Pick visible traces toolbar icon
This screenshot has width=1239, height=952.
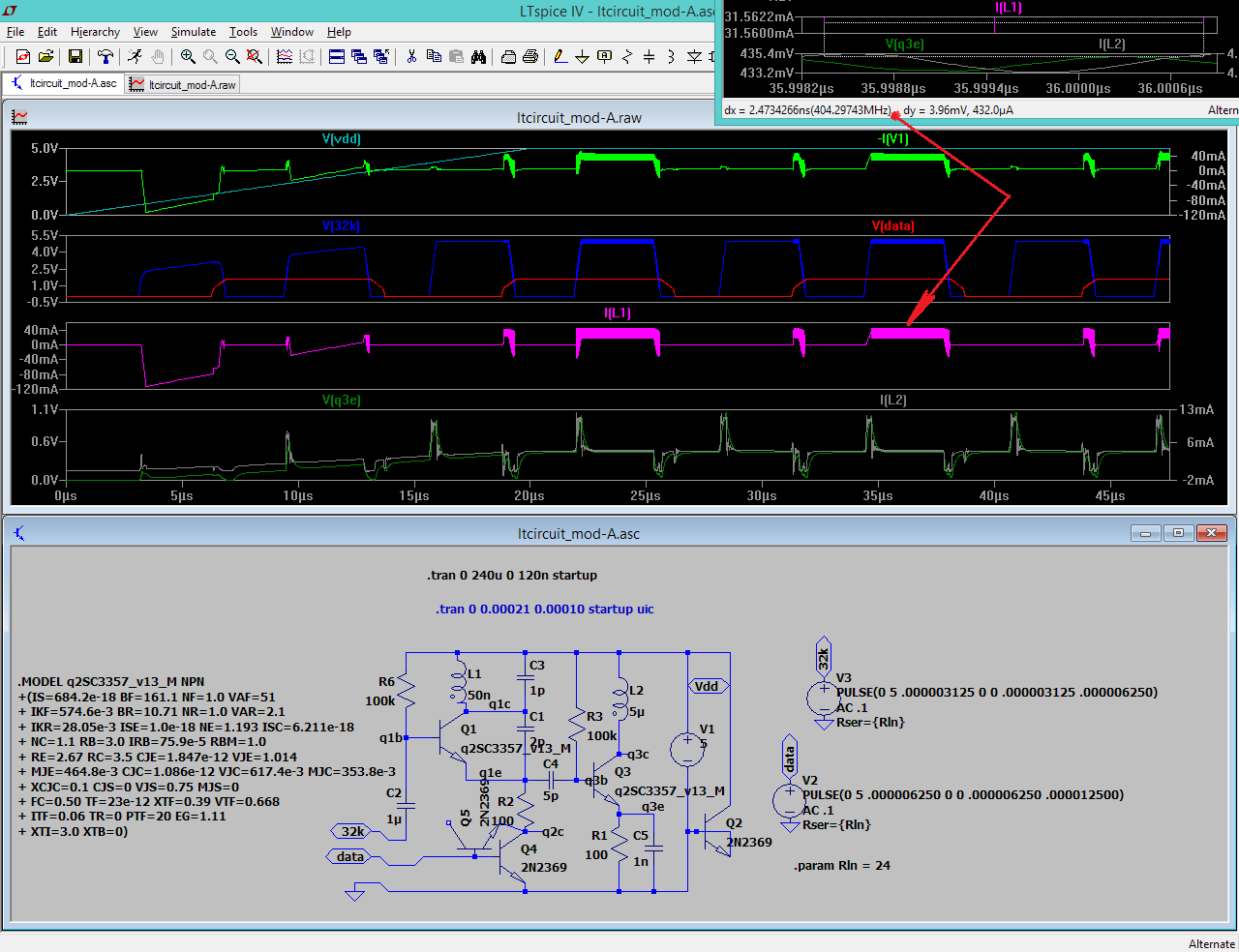tap(285, 57)
